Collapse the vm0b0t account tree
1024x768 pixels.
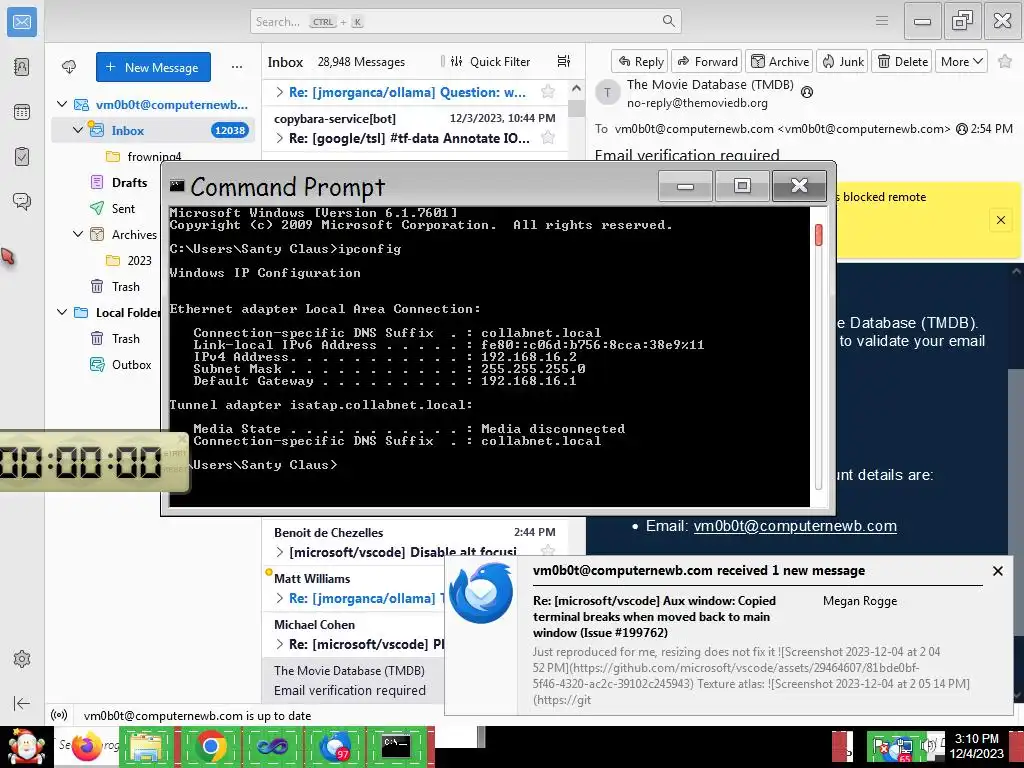pos(62,104)
